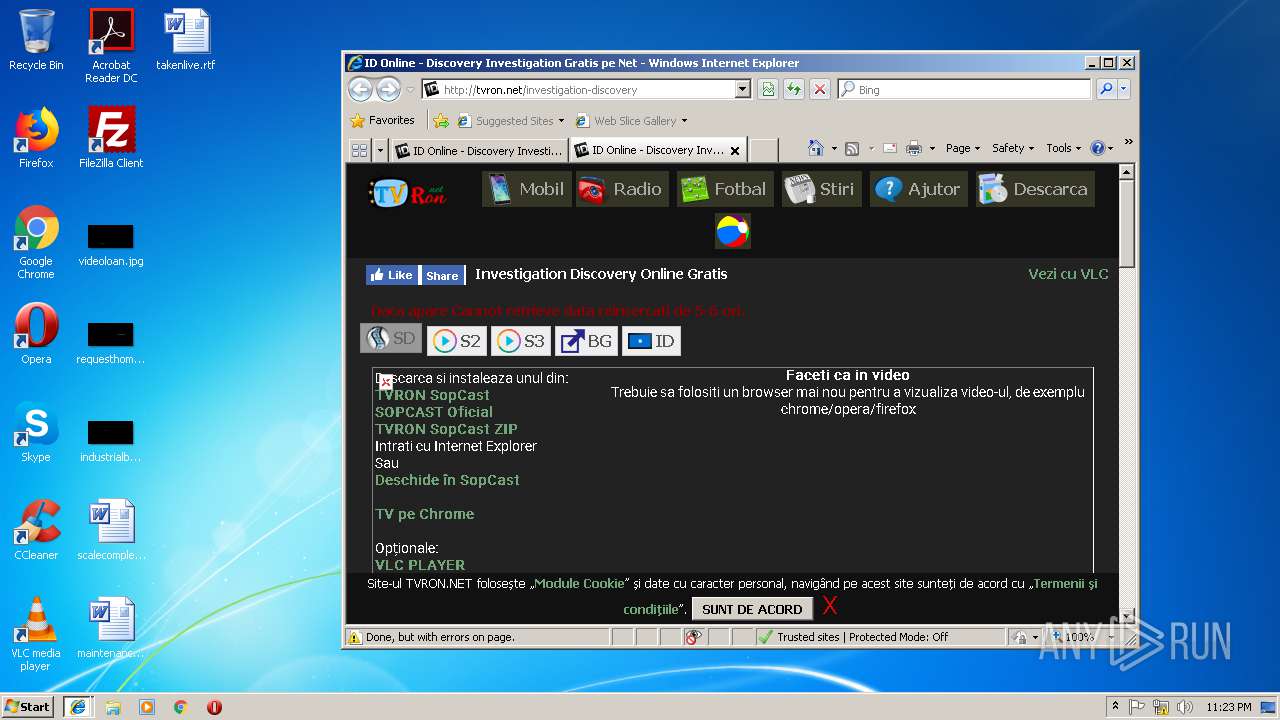Open the tab list dropdown arrow
Image resolution: width=1280 pixels, height=720 pixels.
coord(380,150)
